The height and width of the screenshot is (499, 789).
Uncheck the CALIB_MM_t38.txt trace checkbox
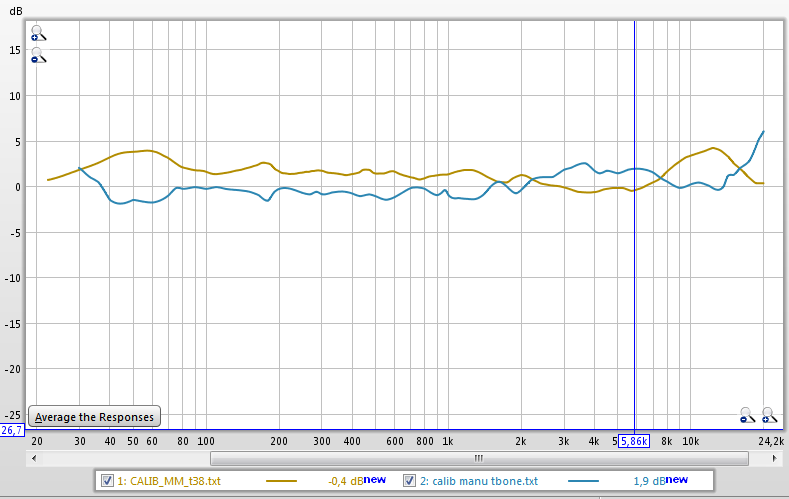click(108, 481)
